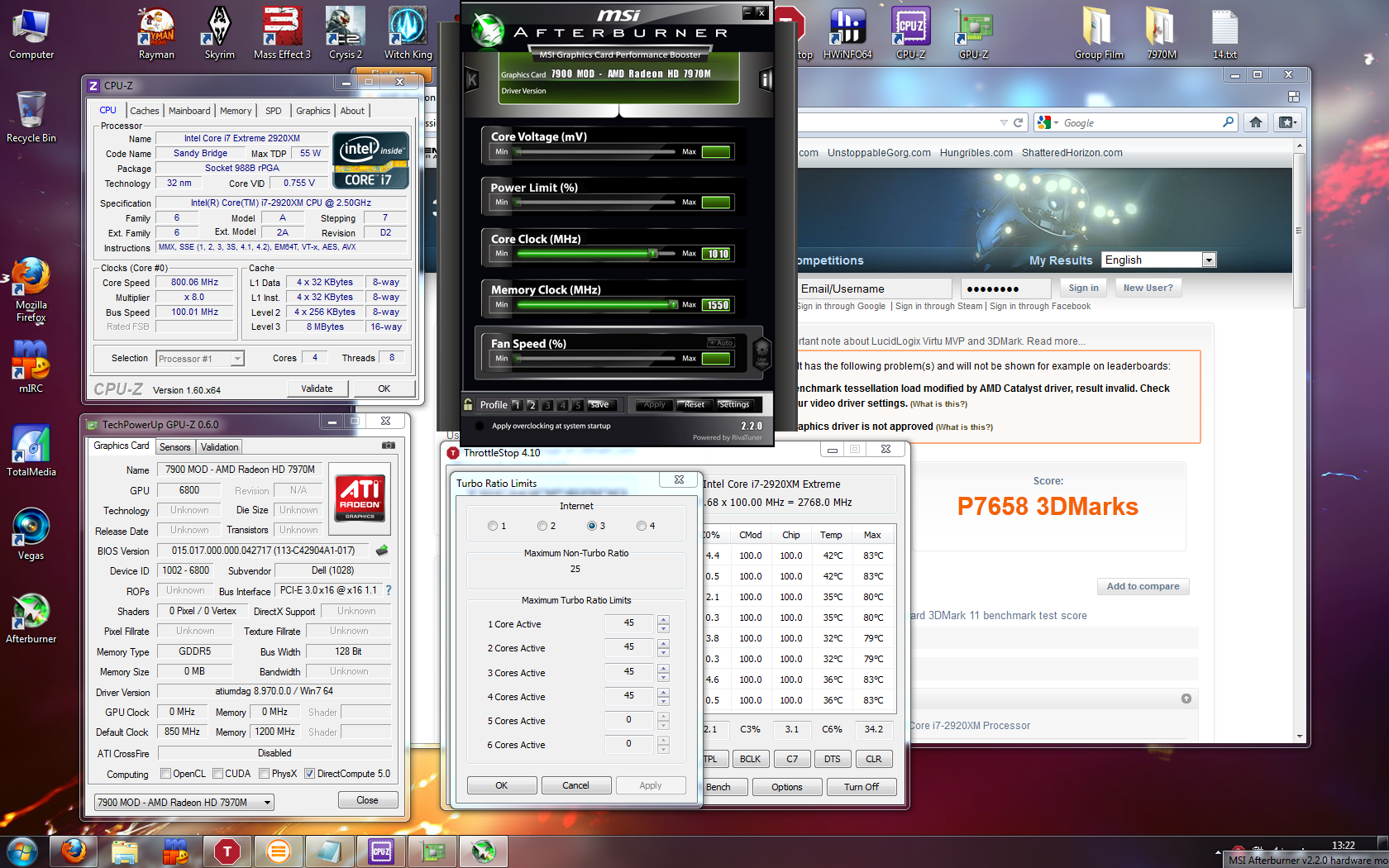This screenshot has width=1389, height=868.
Task: Click the GPU-Z BIOS save chip icon
Action: pyautogui.click(x=382, y=550)
